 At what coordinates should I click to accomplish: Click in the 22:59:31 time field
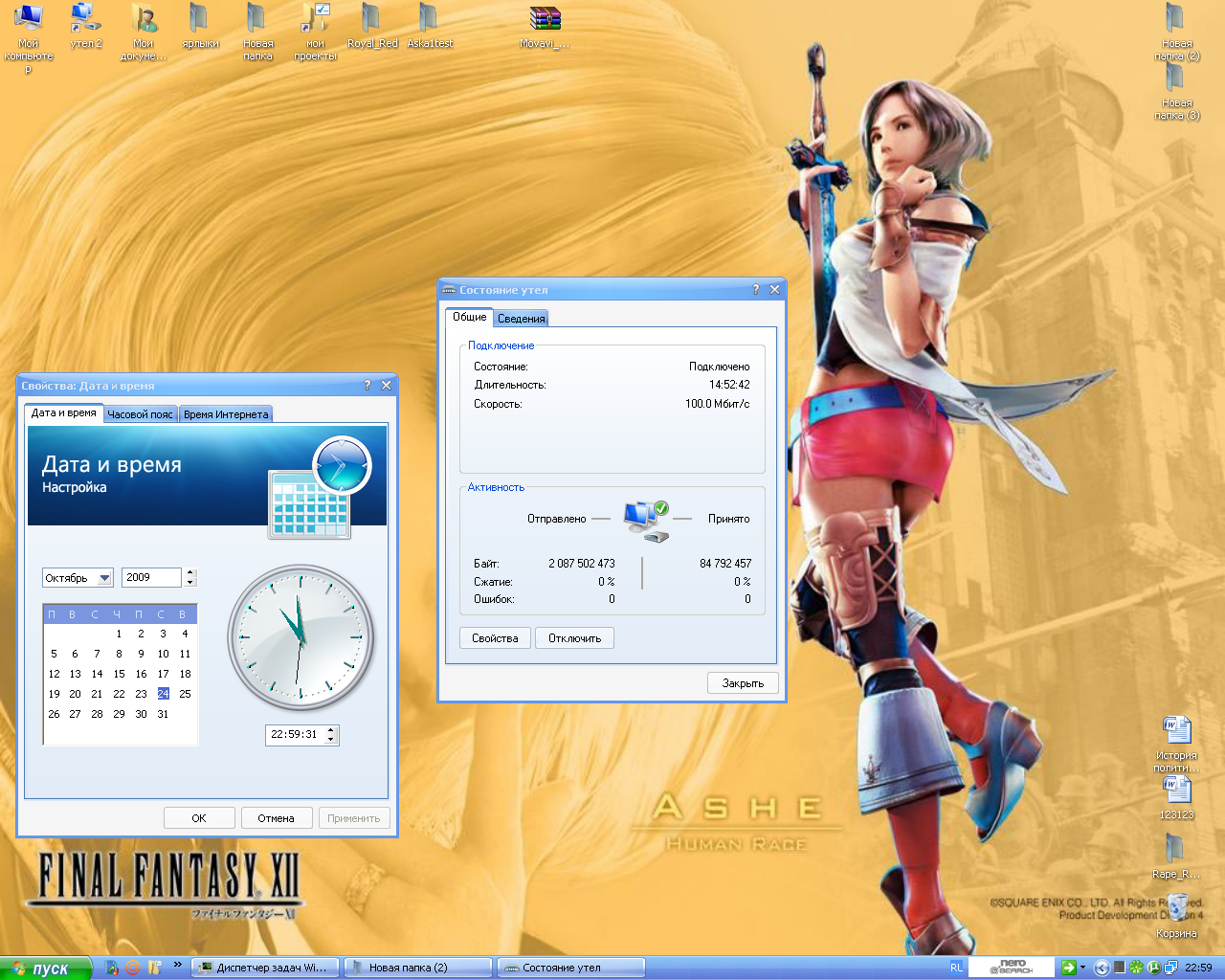(x=296, y=735)
